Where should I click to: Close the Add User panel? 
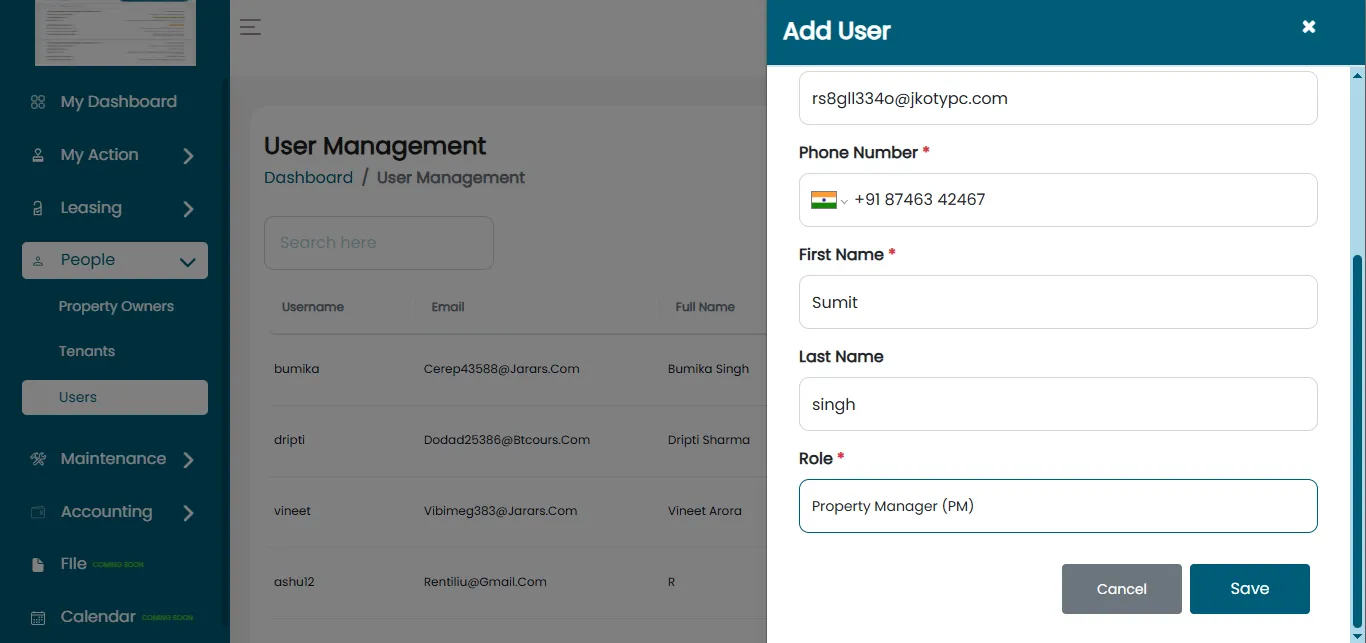point(1308,27)
